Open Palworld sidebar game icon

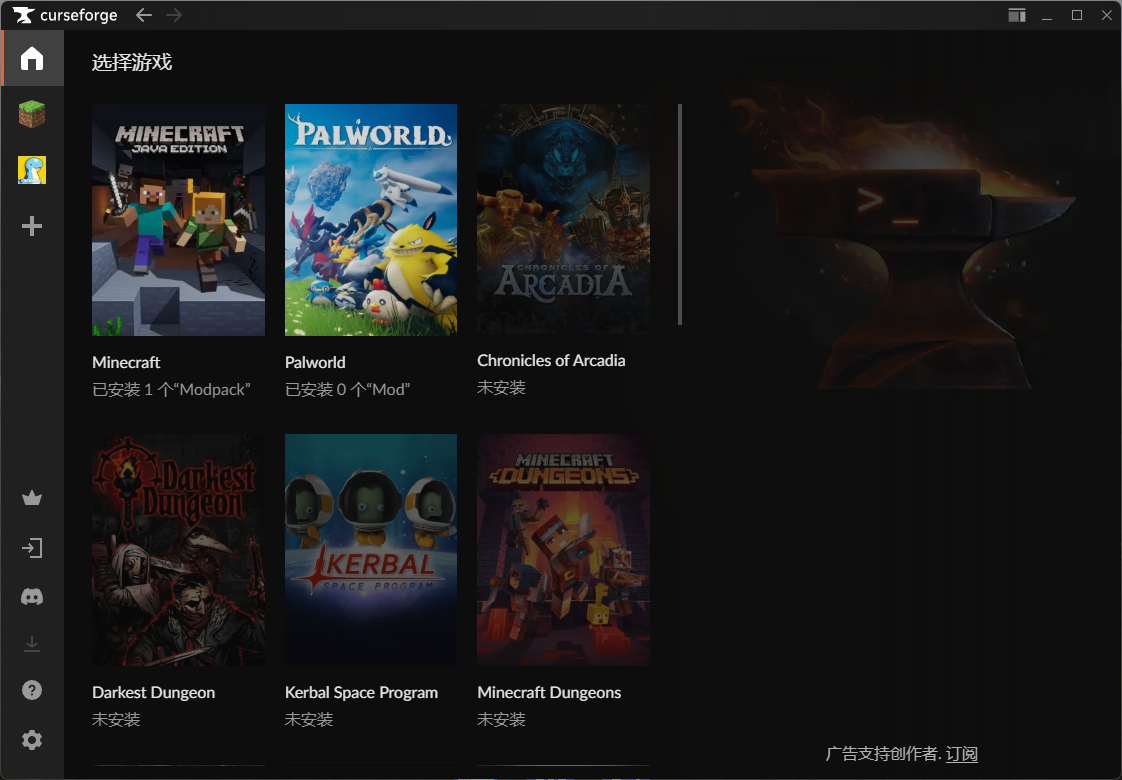32,170
